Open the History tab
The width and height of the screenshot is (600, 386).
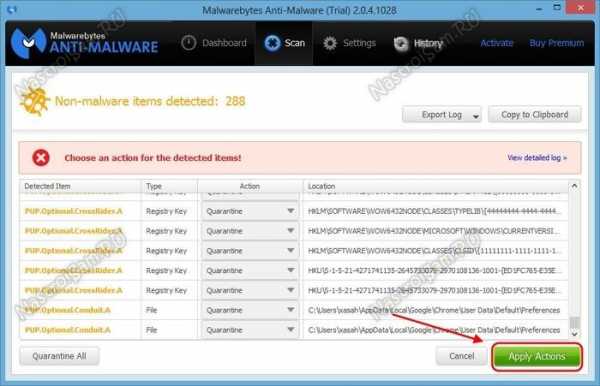point(418,44)
